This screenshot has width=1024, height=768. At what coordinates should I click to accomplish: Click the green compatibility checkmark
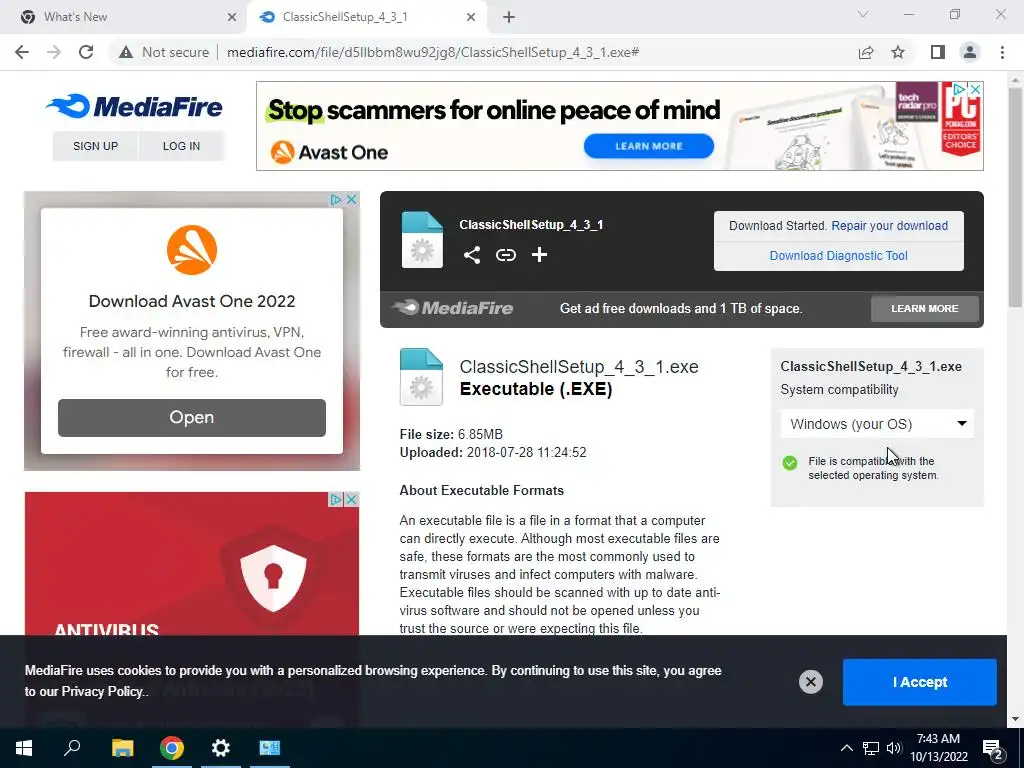coord(790,463)
